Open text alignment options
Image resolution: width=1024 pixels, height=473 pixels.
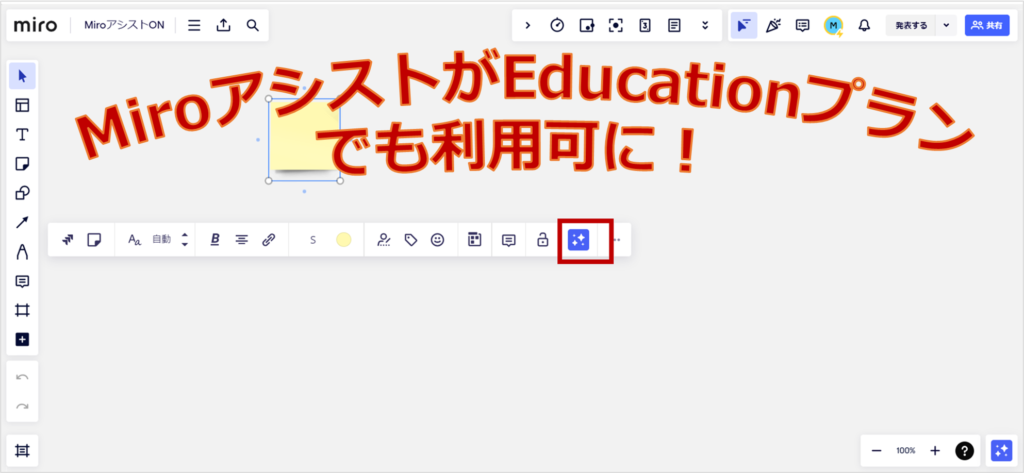click(242, 240)
